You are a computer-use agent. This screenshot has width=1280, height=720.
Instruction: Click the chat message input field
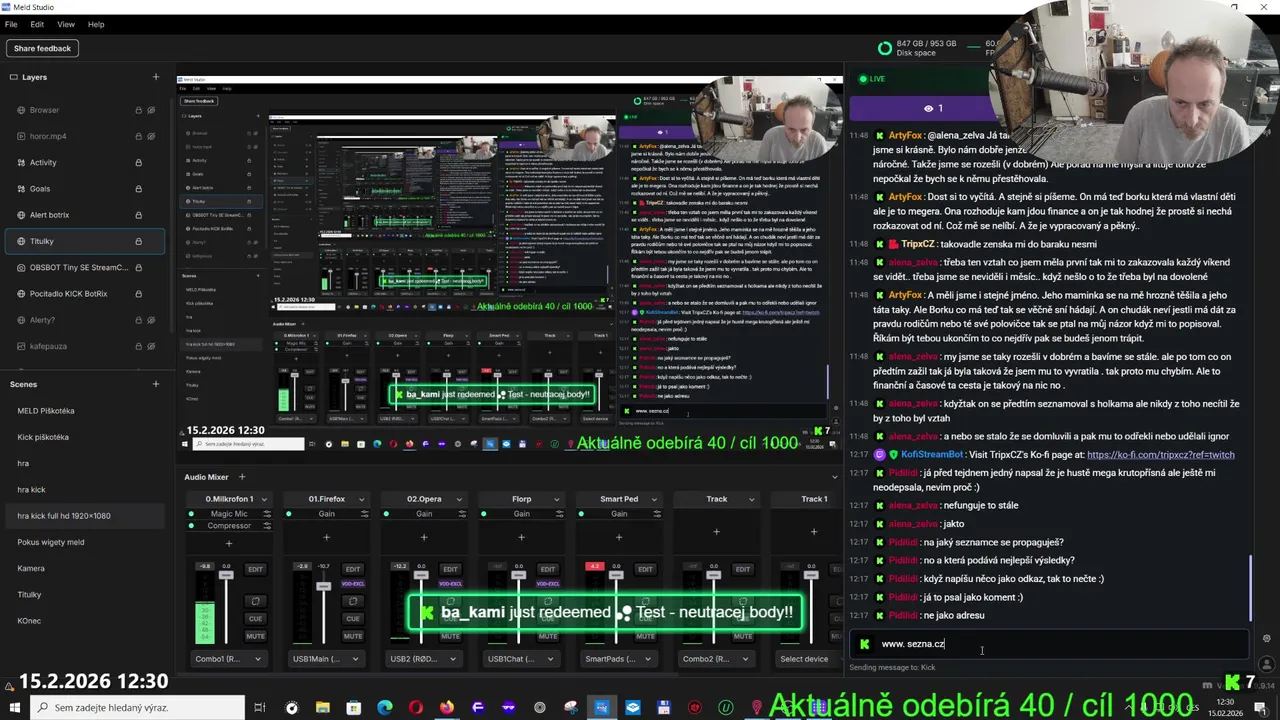point(1050,644)
